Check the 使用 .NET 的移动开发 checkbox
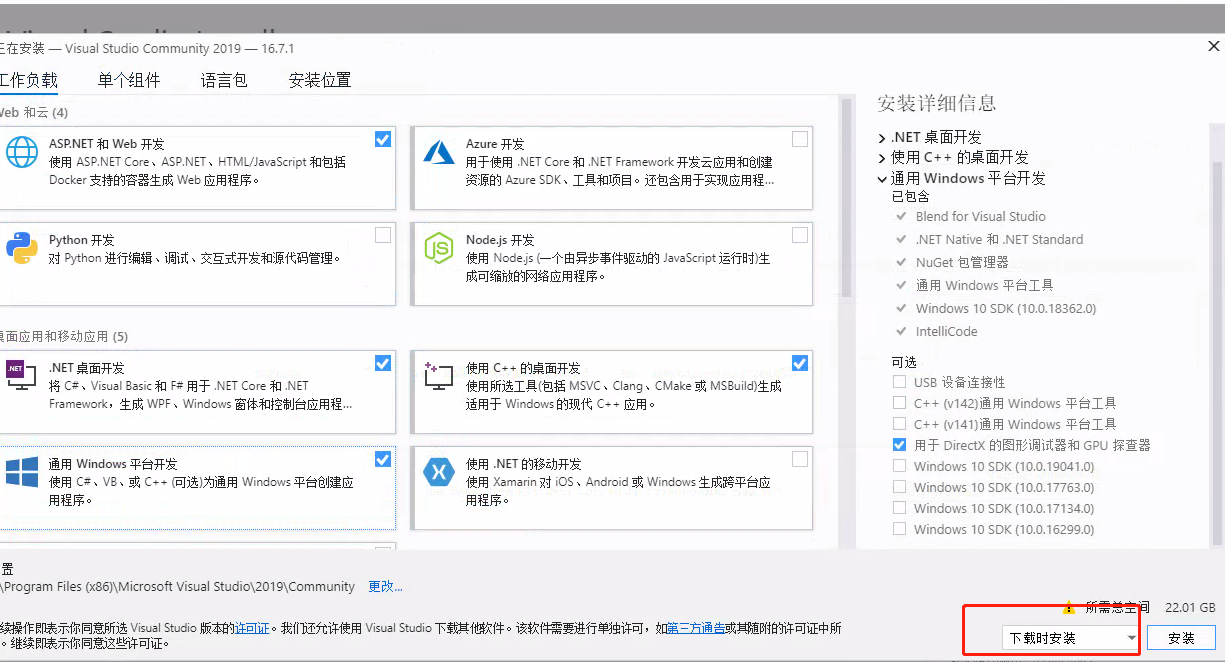This screenshot has height=662, width=1225. [x=800, y=459]
